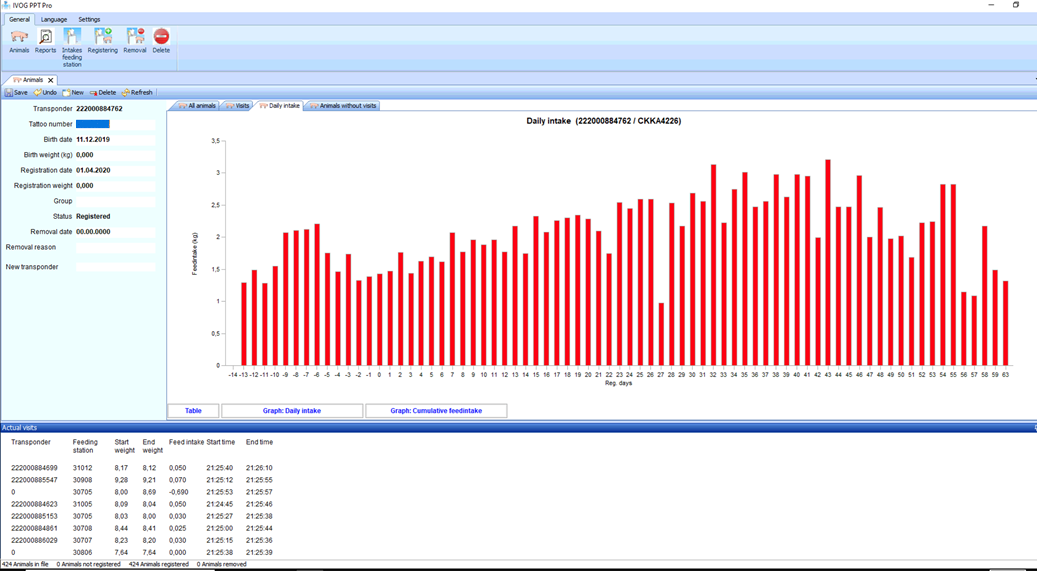Image resolution: width=1037 pixels, height=571 pixels.
Task: Click feed intake value -0,690
Action: pos(178,492)
